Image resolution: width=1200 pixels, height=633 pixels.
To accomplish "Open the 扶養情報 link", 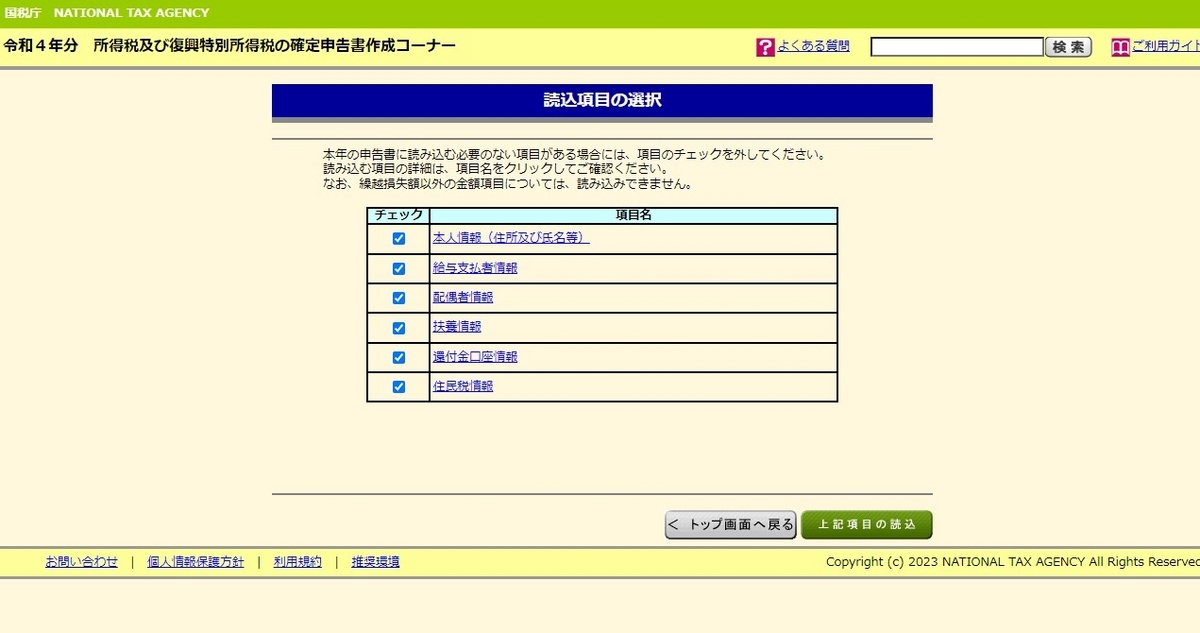I will tap(457, 327).
